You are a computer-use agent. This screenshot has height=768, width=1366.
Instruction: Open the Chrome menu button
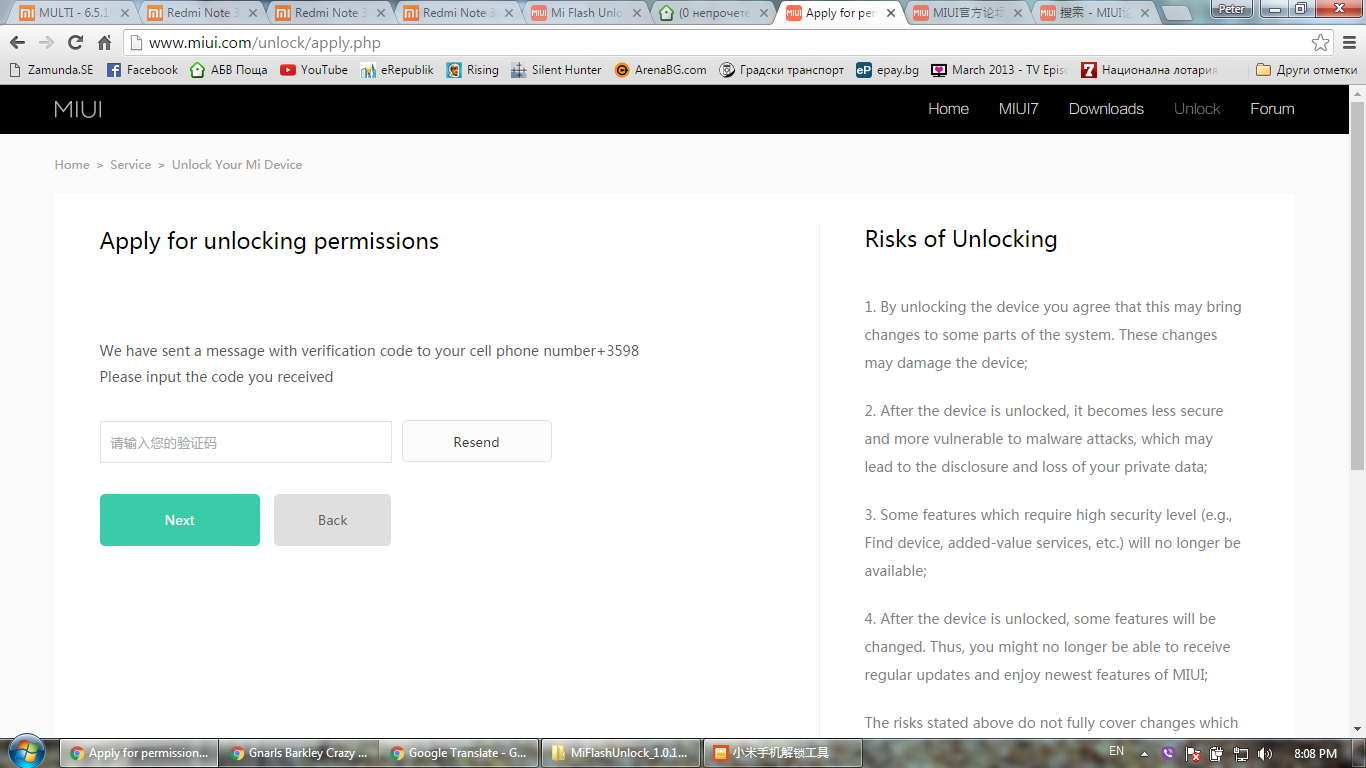coord(1350,43)
